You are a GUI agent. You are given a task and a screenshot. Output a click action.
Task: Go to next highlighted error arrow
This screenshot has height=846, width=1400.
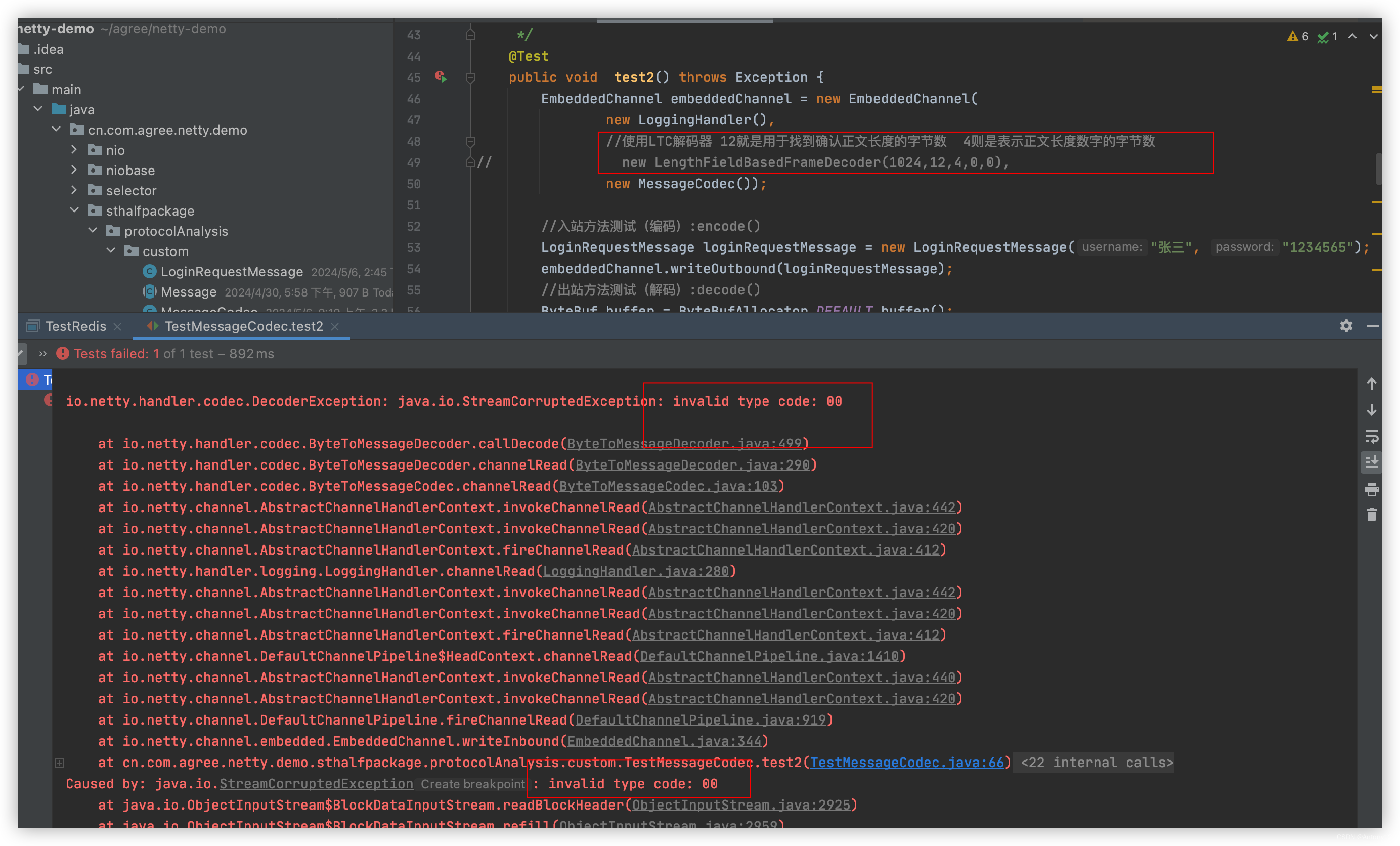click(1373, 36)
